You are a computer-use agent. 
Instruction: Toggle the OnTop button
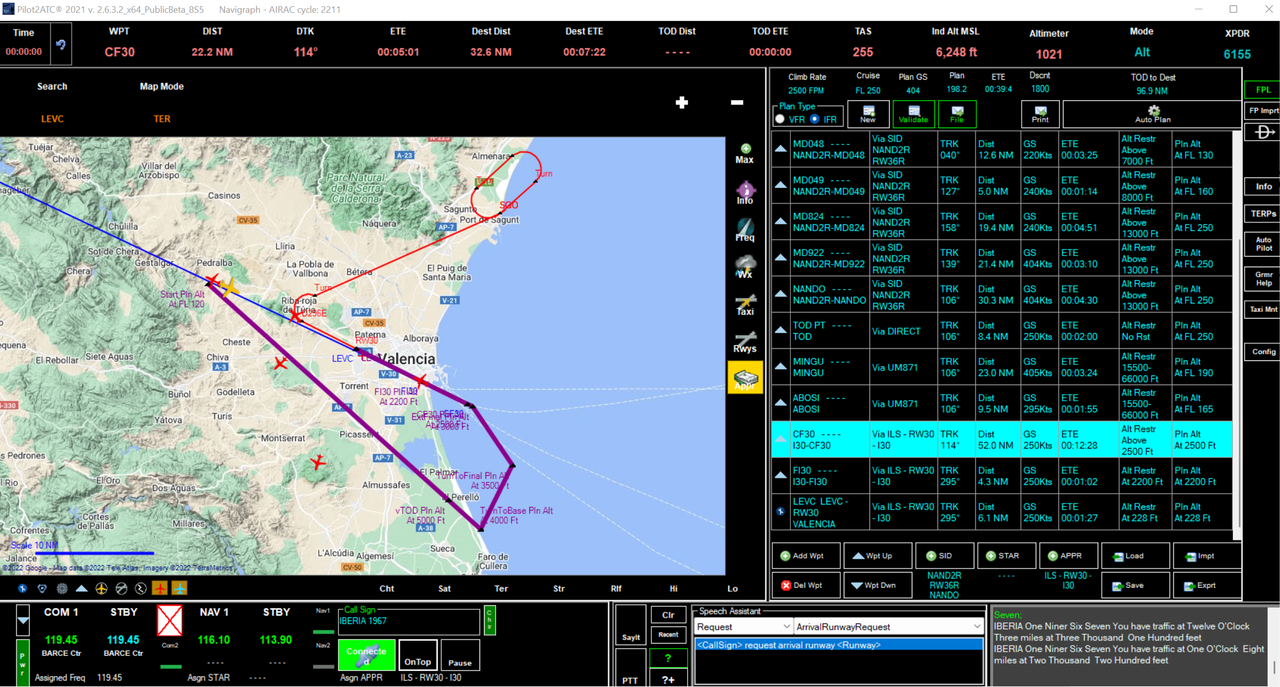(x=419, y=655)
